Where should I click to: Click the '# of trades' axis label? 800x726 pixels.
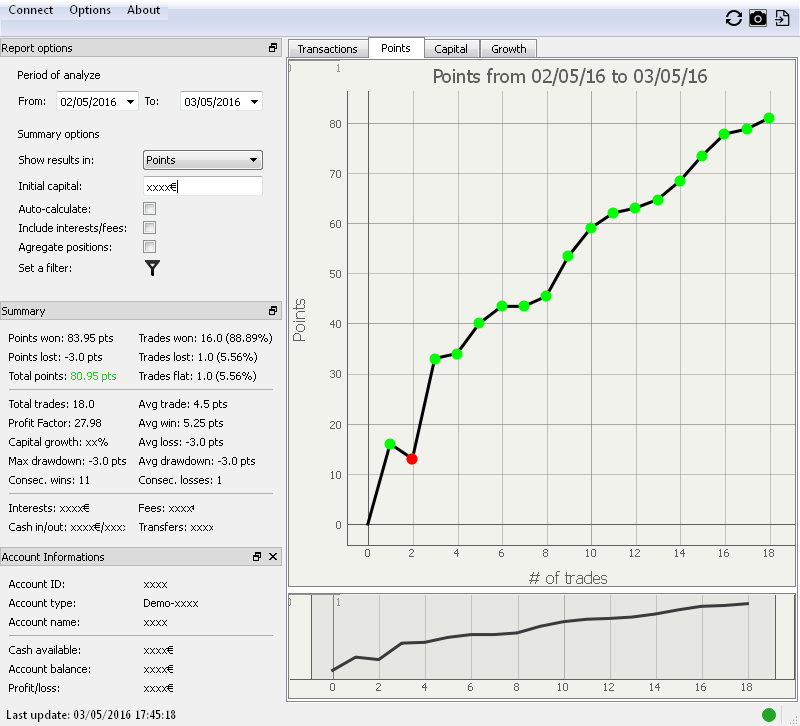(568, 578)
